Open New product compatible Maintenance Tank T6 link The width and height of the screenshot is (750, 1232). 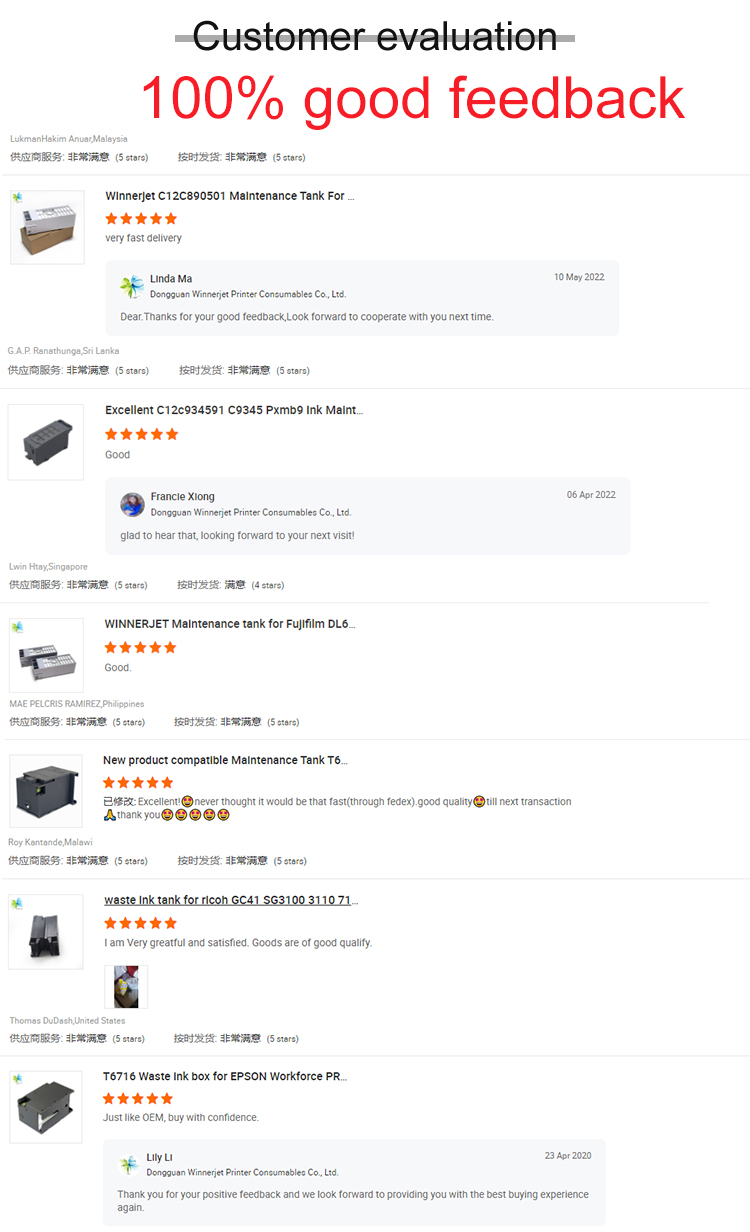coord(225,760)
